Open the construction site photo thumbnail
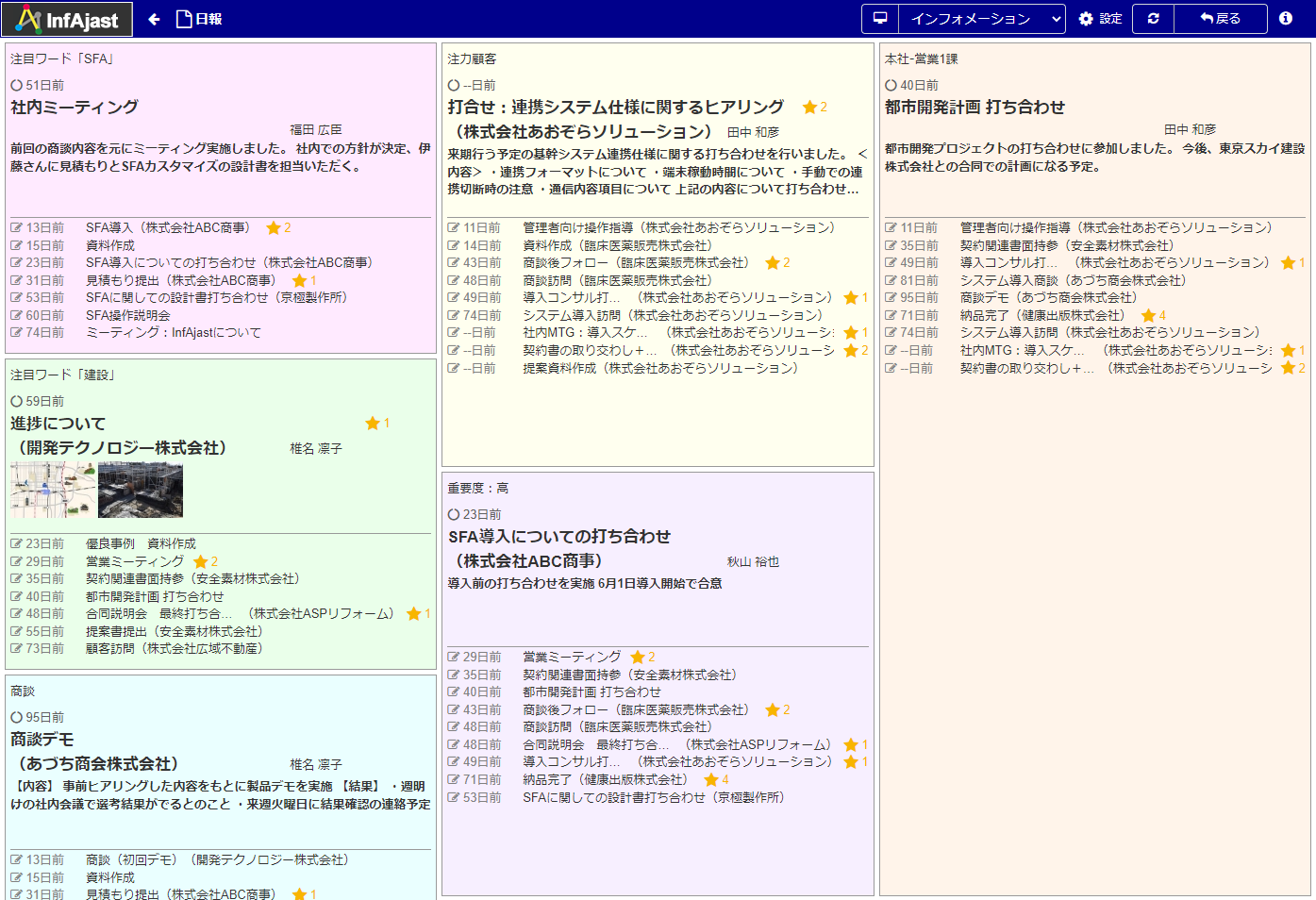The height and width of the screenshot is (900, 1316). (x=141, y=491)
